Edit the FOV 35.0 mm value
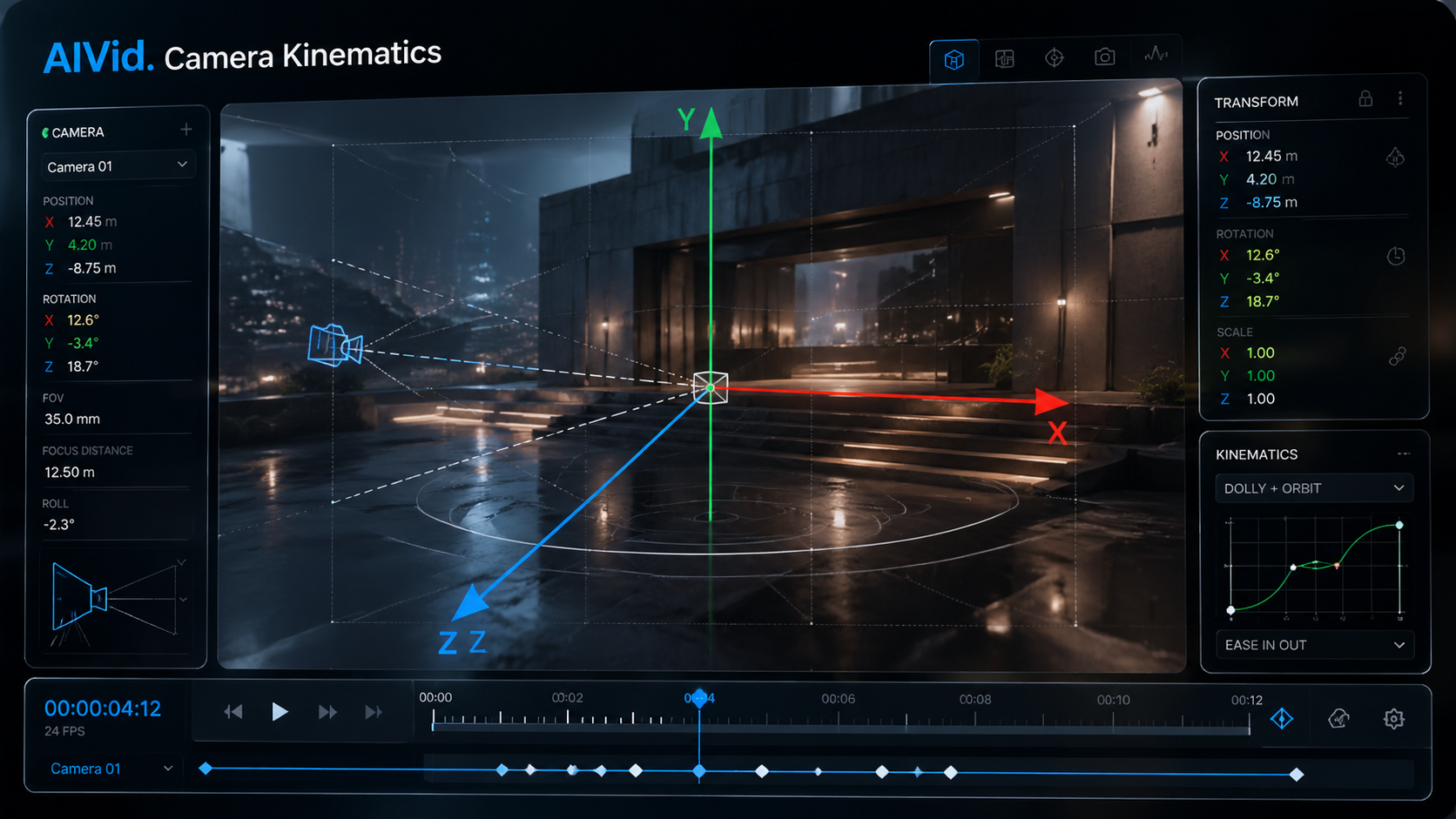The image size is (1456, 819). click(x=72, y=419)
